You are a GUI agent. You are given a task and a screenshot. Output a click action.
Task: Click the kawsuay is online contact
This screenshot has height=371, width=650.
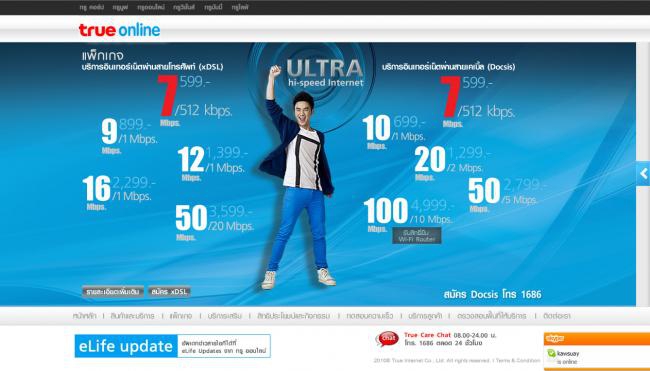tap(568, 357)
